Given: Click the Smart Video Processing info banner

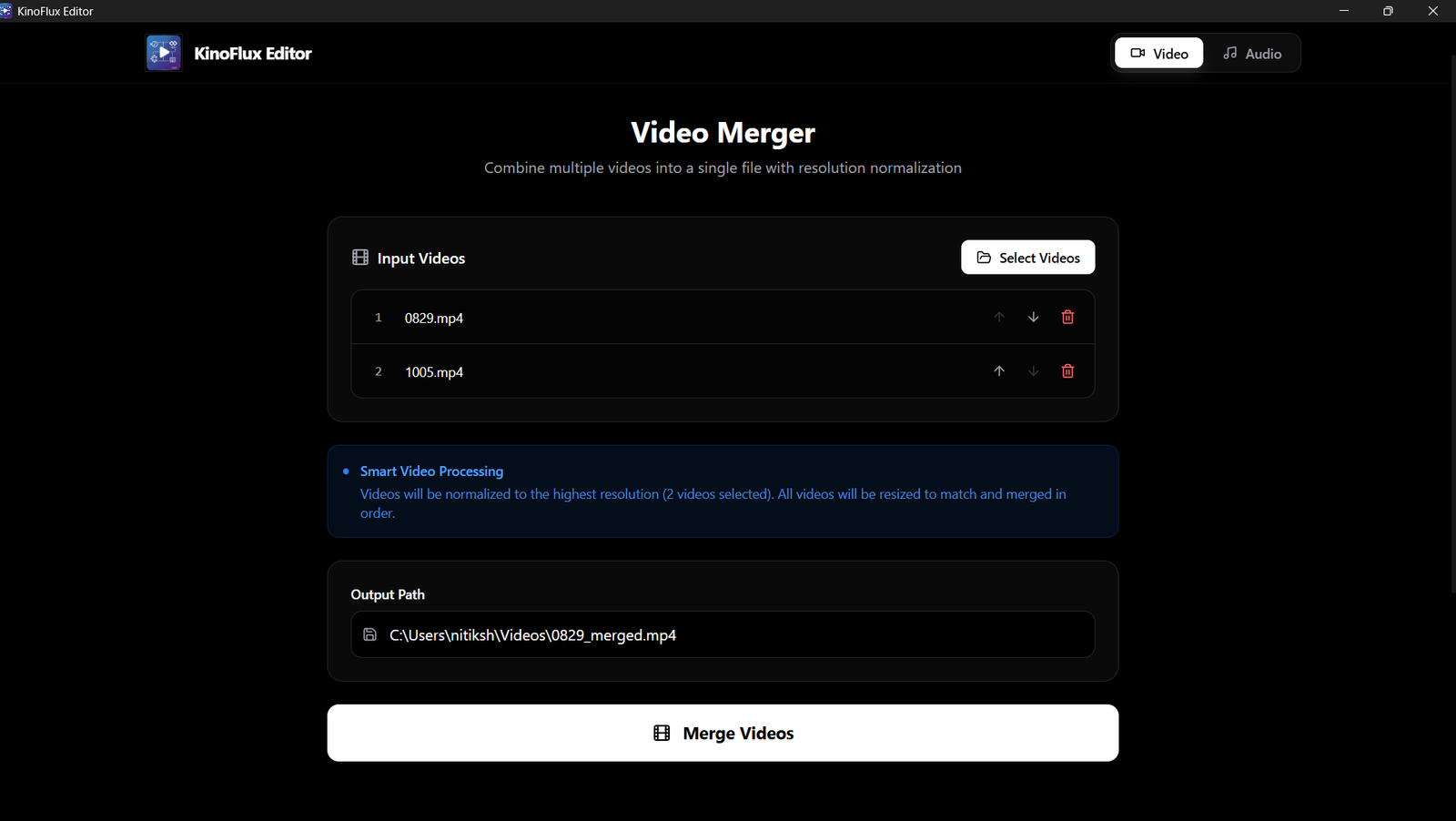Looking at the screenshot, I should 723,492.
